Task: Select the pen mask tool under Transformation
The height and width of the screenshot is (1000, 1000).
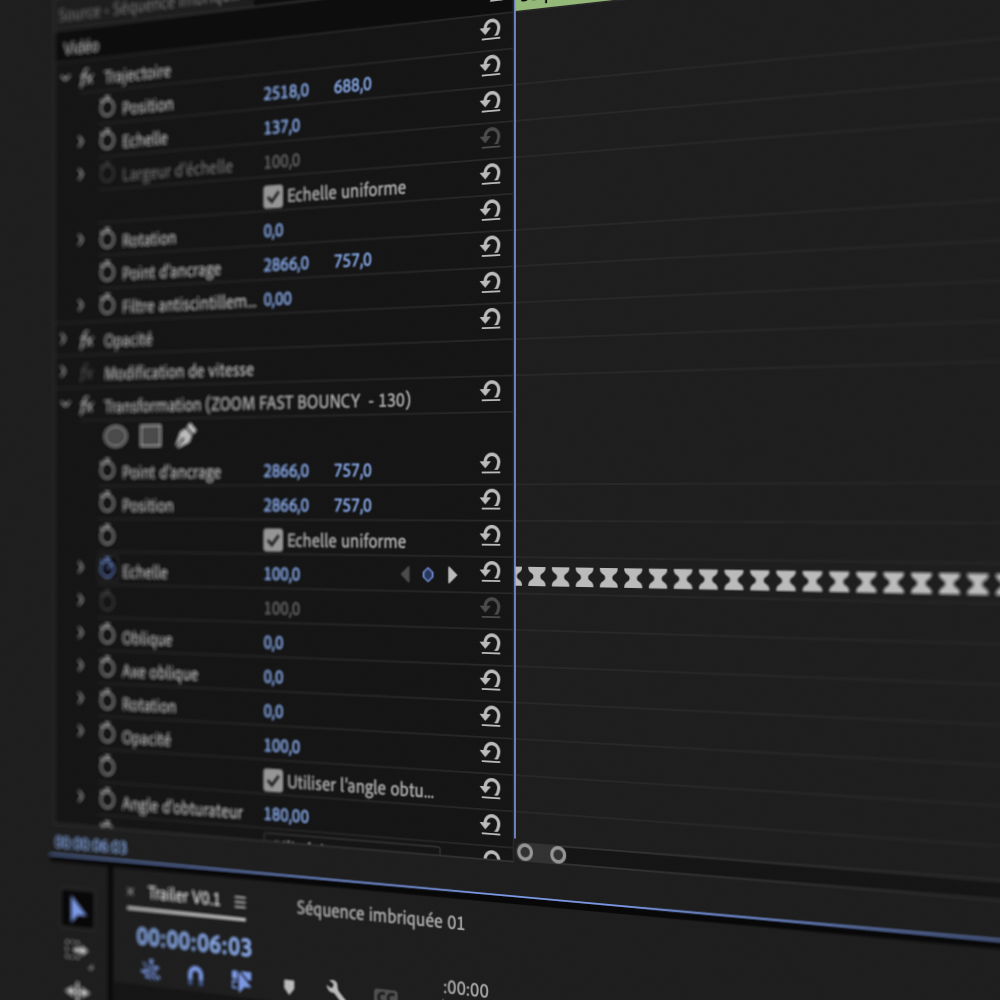Action: pos(185,436)
